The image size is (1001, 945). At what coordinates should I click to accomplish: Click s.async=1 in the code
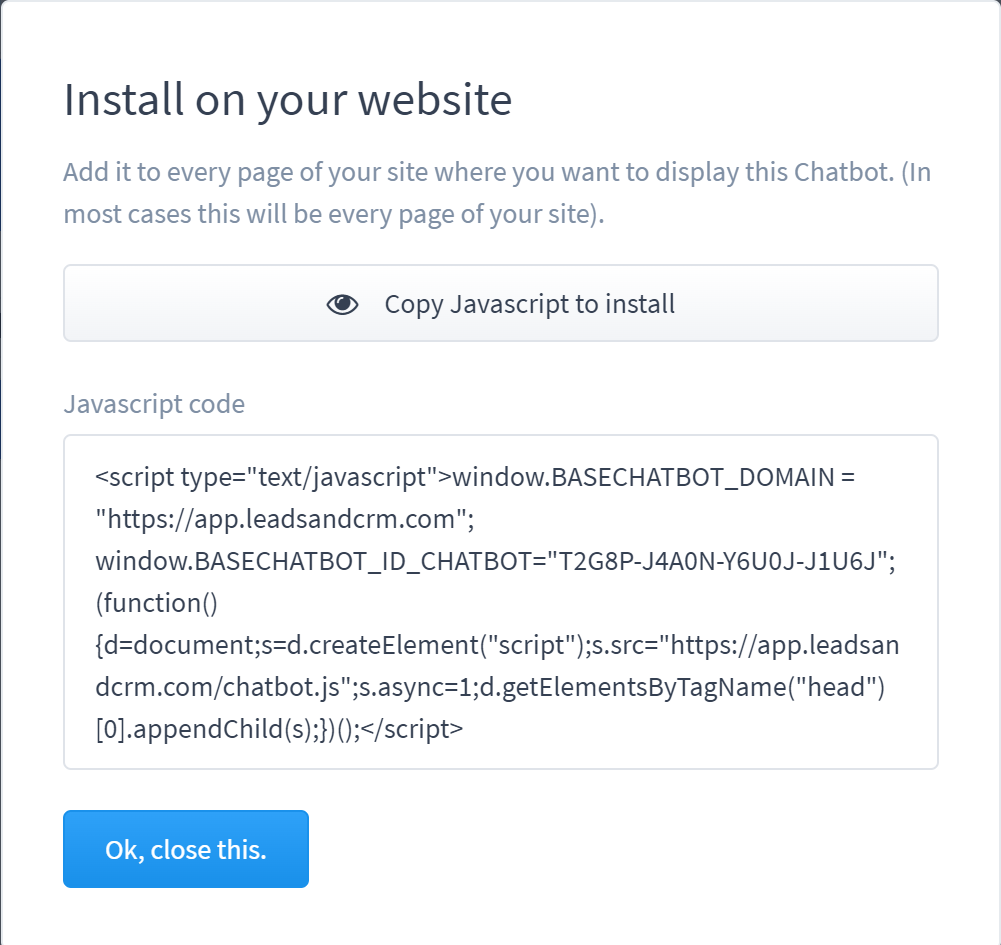coord(415,687)
